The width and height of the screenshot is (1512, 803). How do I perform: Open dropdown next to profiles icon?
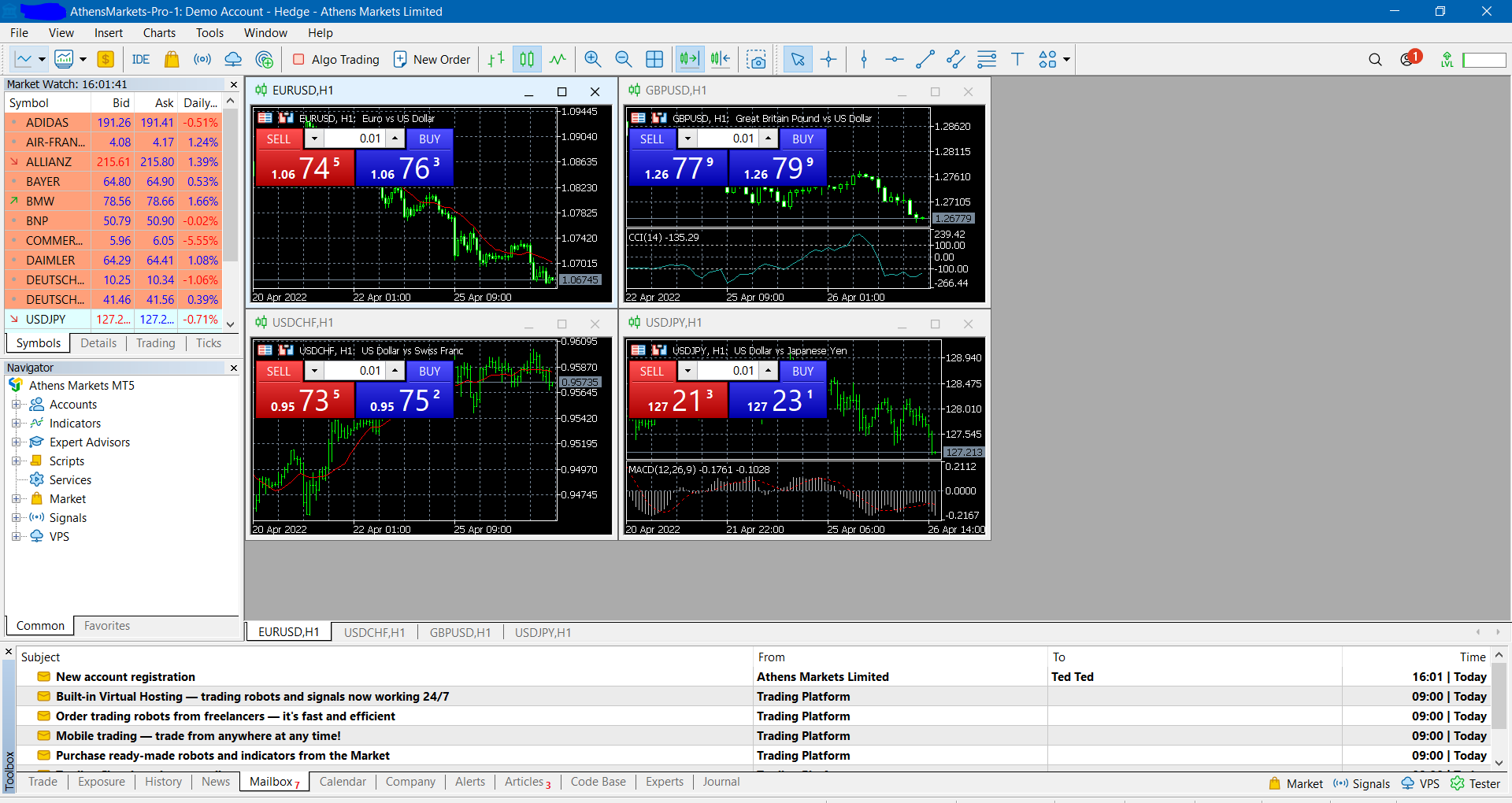click(83, 59)
